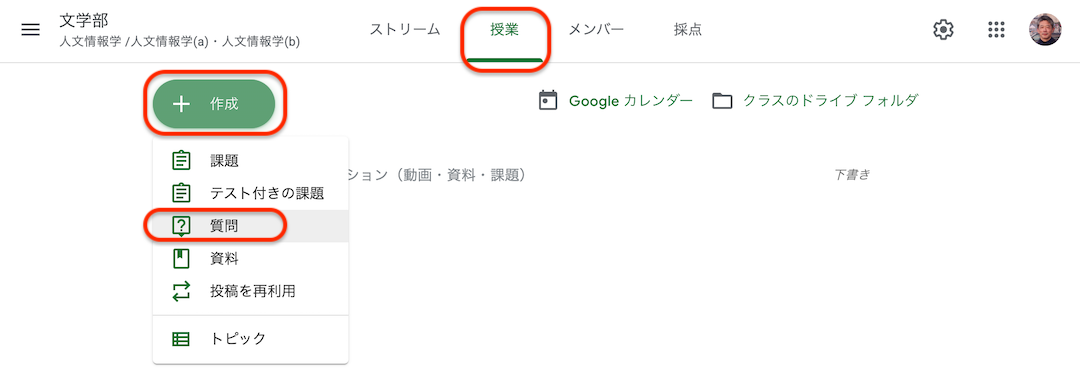Click the 投稿を再利用 reuse arrows icon
This screenshot has height=386, width=1080.
(x=180, y=291)
